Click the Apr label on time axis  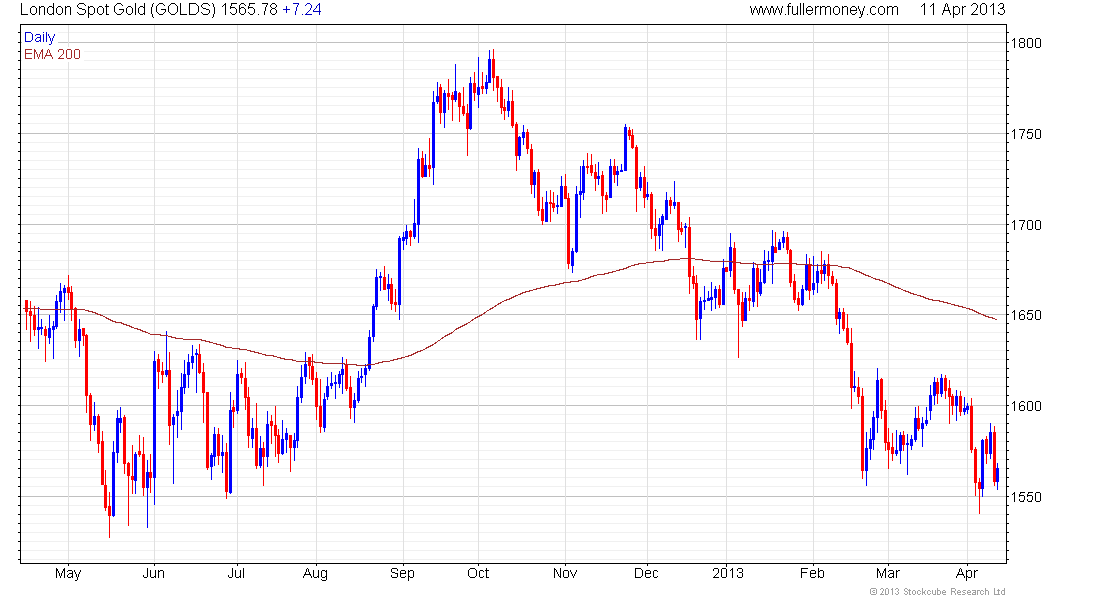pyautogui.click(x=967, y=574)
